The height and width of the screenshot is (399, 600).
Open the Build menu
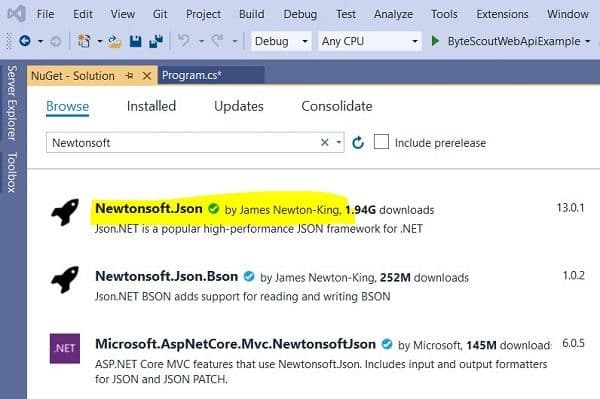pyautogui.click(x=251, y=14)
